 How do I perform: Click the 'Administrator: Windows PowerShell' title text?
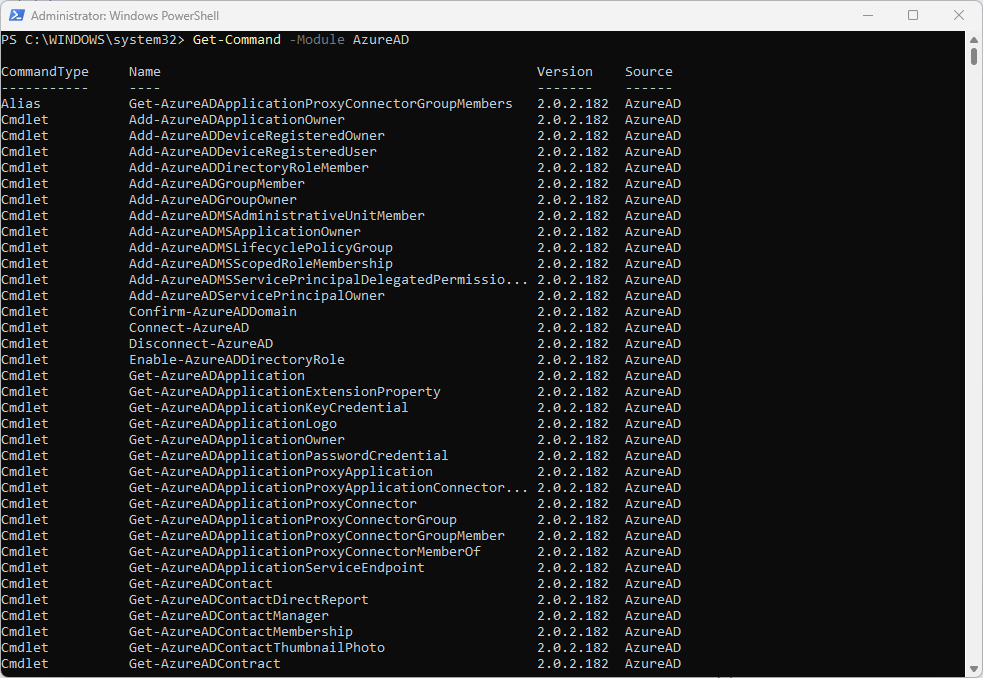pyautogui.click(x=125, y=16)
